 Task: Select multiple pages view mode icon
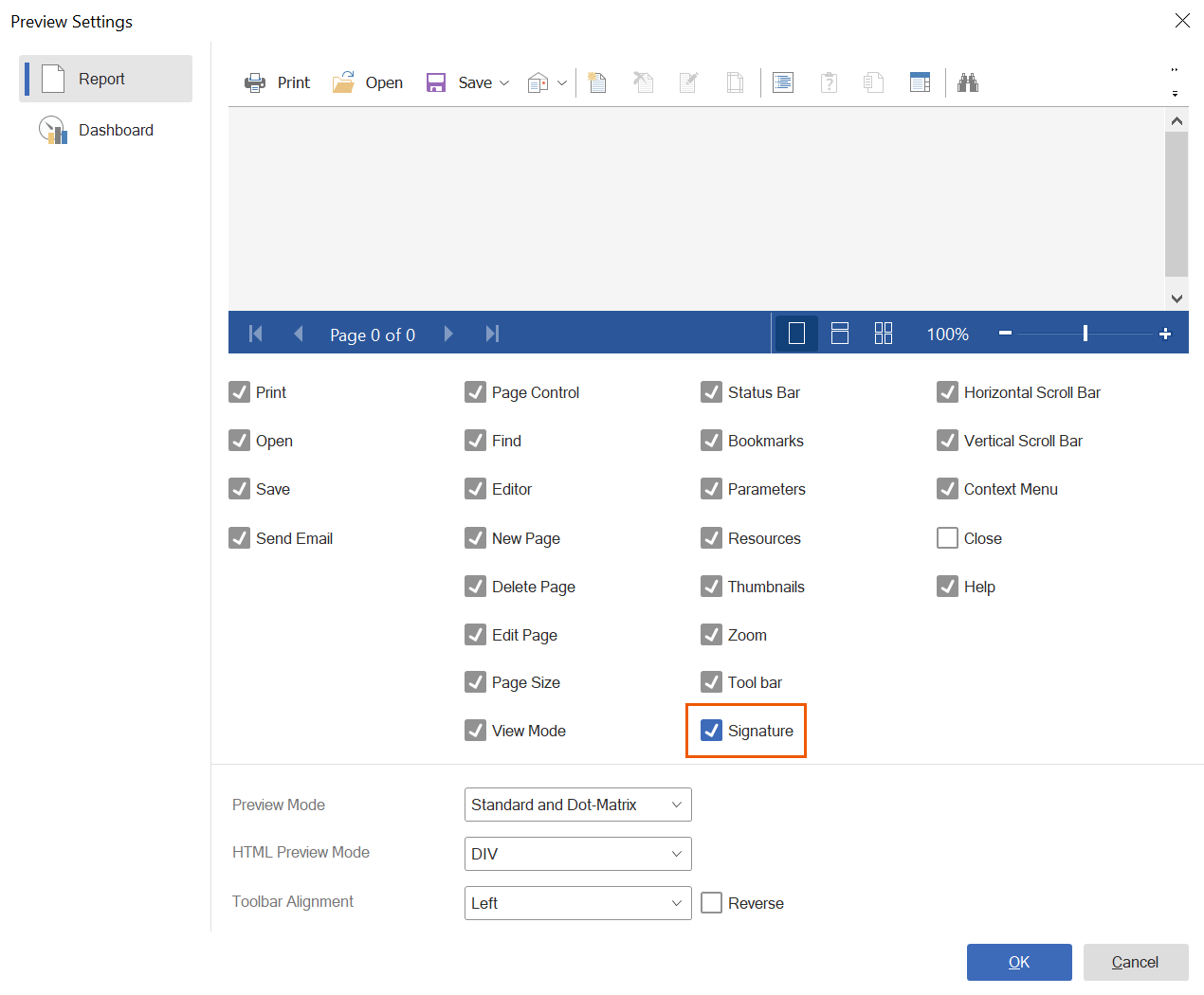coord(884,334)
